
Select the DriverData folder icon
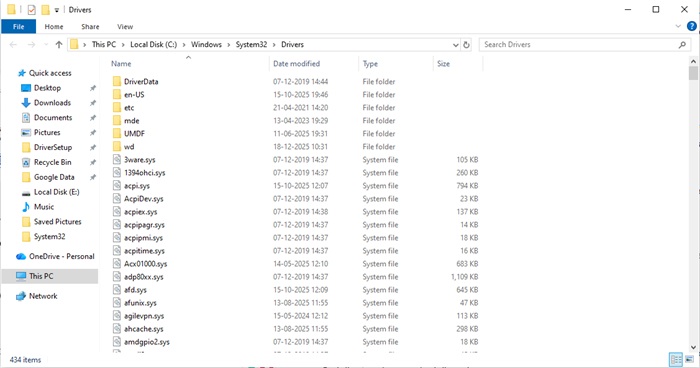117,81
